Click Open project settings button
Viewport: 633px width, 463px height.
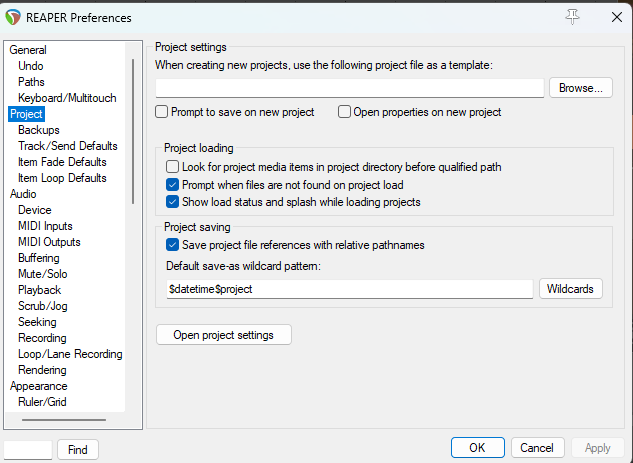click(x=224, y=335)
